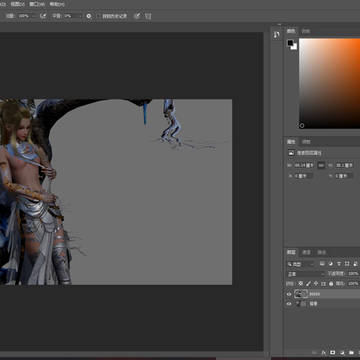Toggle pressure-controls-size icon in options bar
The width and height of the screenshot is (360, 360).
pyautogui.click(x=137, y=16)
